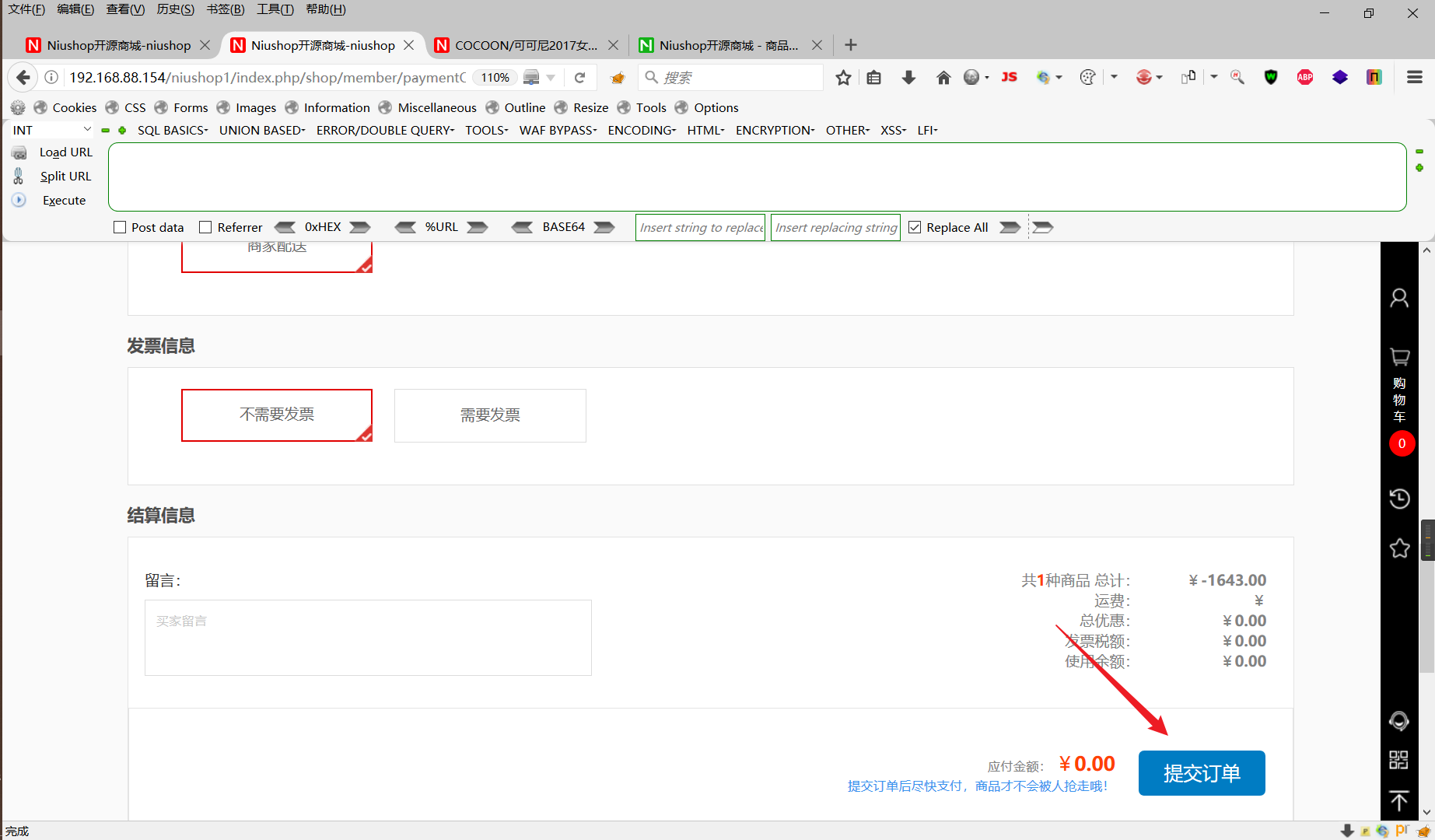Go to the browser home page icon
Image resolution: width=1435 pixels, height=840 pixels.
[x=943, y=78]
